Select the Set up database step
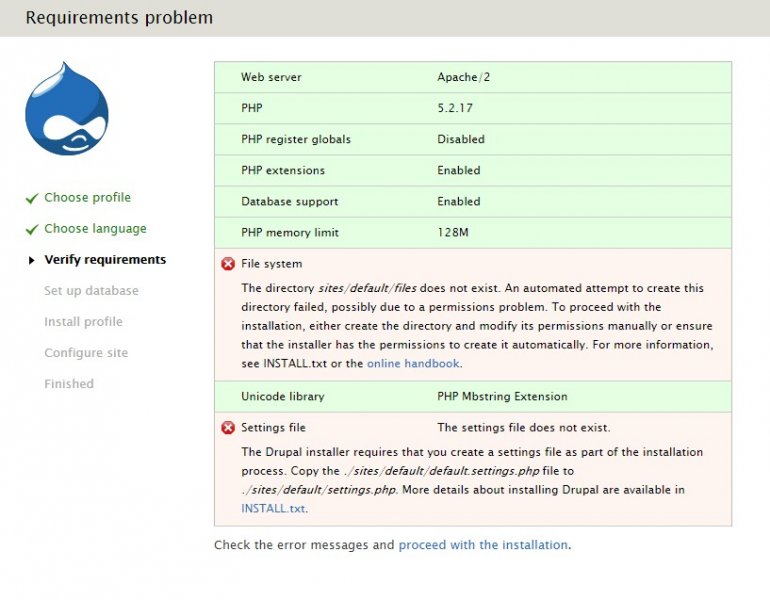Image resolution: width=770 pixels, height=600 pixels. [x=91, y=291]
